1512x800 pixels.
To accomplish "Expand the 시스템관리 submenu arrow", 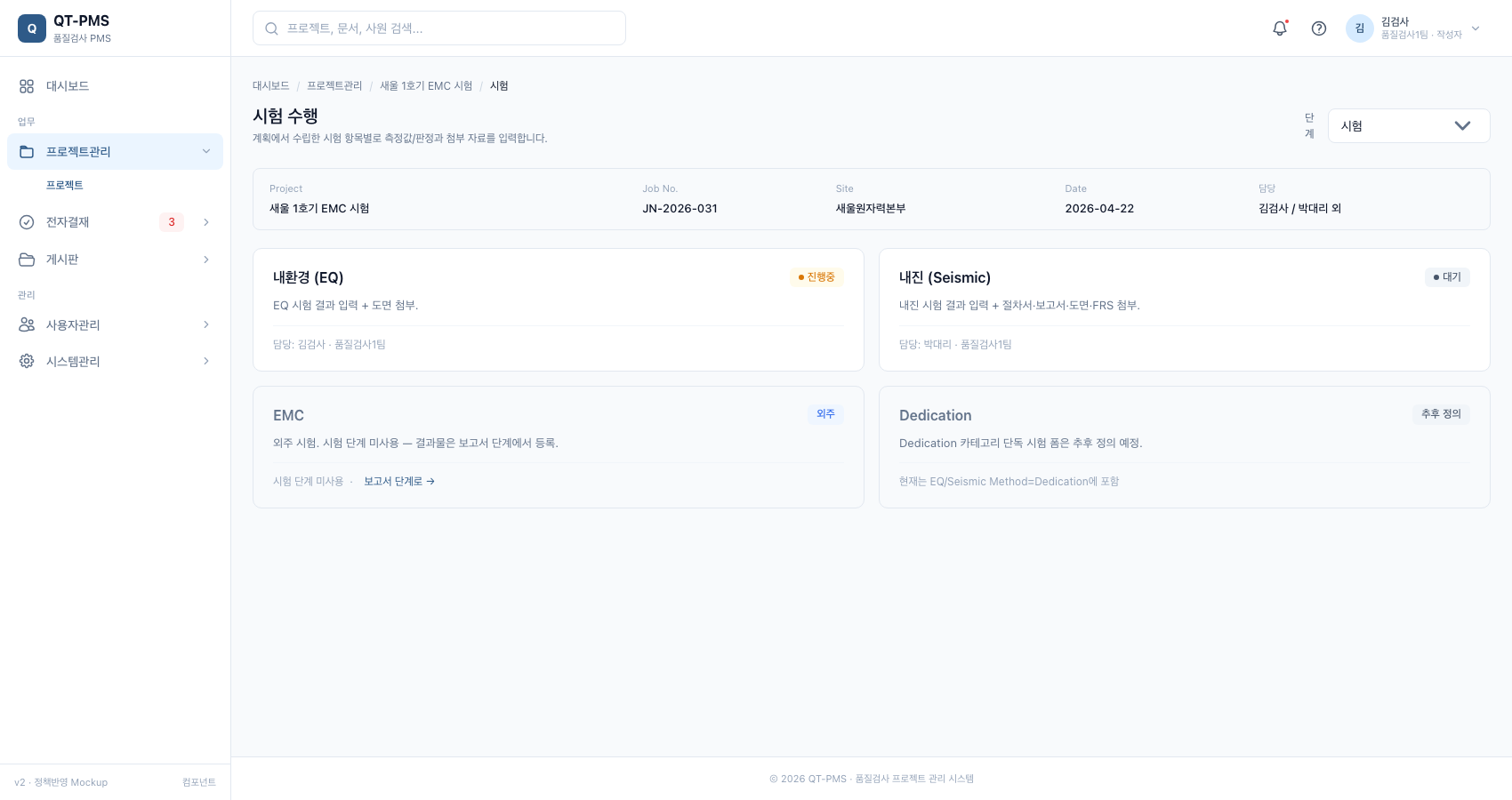I will 206,361.
